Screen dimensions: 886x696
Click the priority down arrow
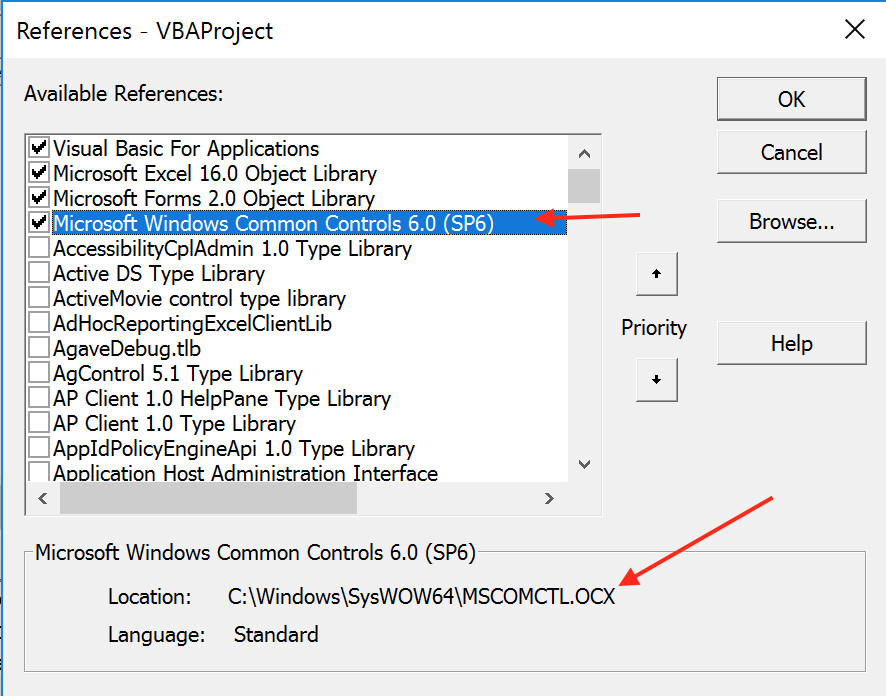[657, 380]
